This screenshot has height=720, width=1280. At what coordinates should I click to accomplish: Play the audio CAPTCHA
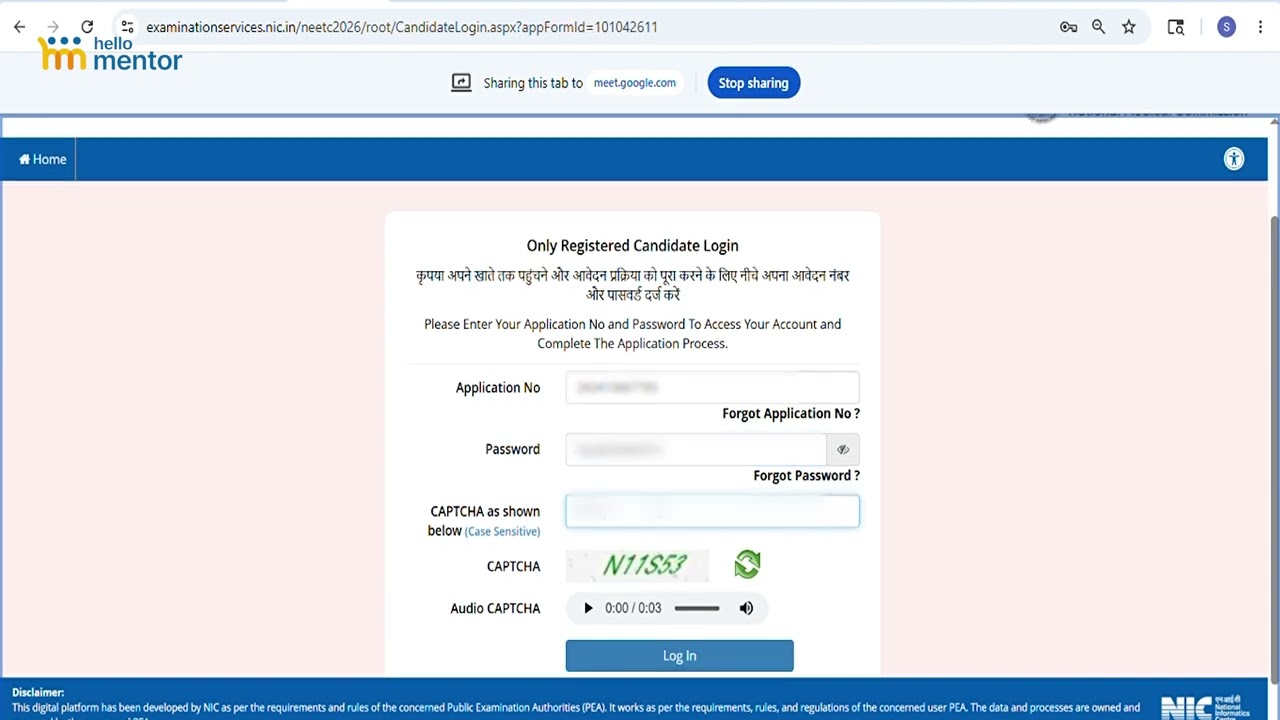pos(588,608)
